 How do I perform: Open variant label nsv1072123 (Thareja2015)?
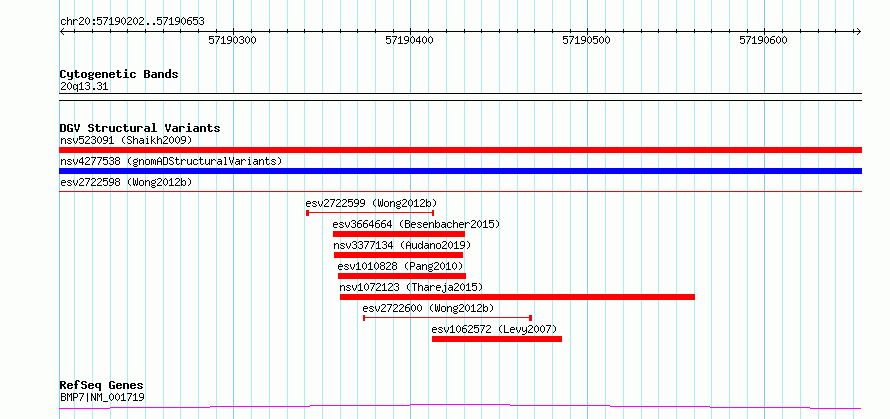click(x=411, y=287)
